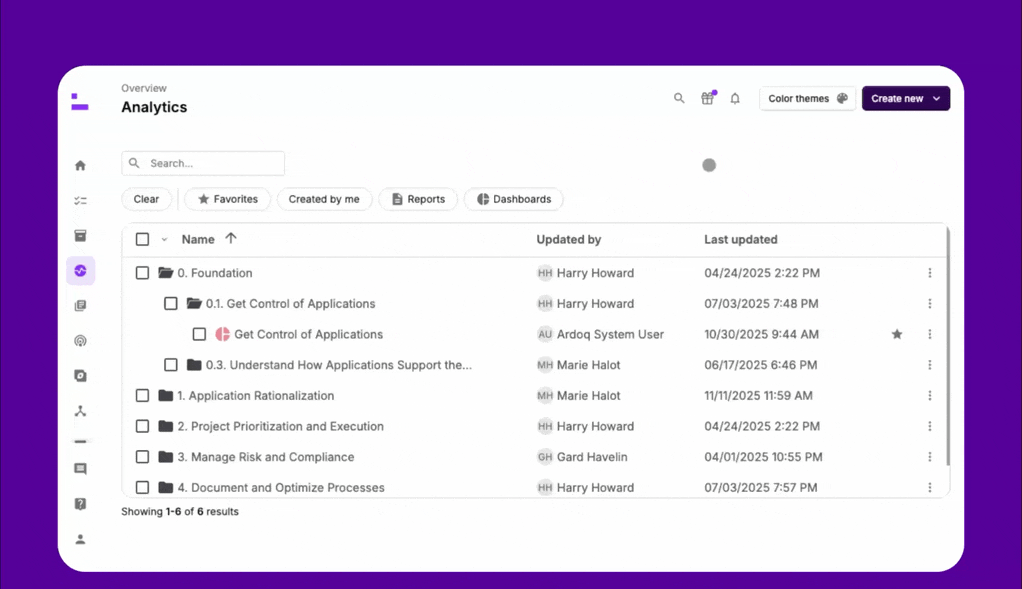Go to Home in the sidebar
This screenshot has height=589, width=1022.
[x=80, y=166]
